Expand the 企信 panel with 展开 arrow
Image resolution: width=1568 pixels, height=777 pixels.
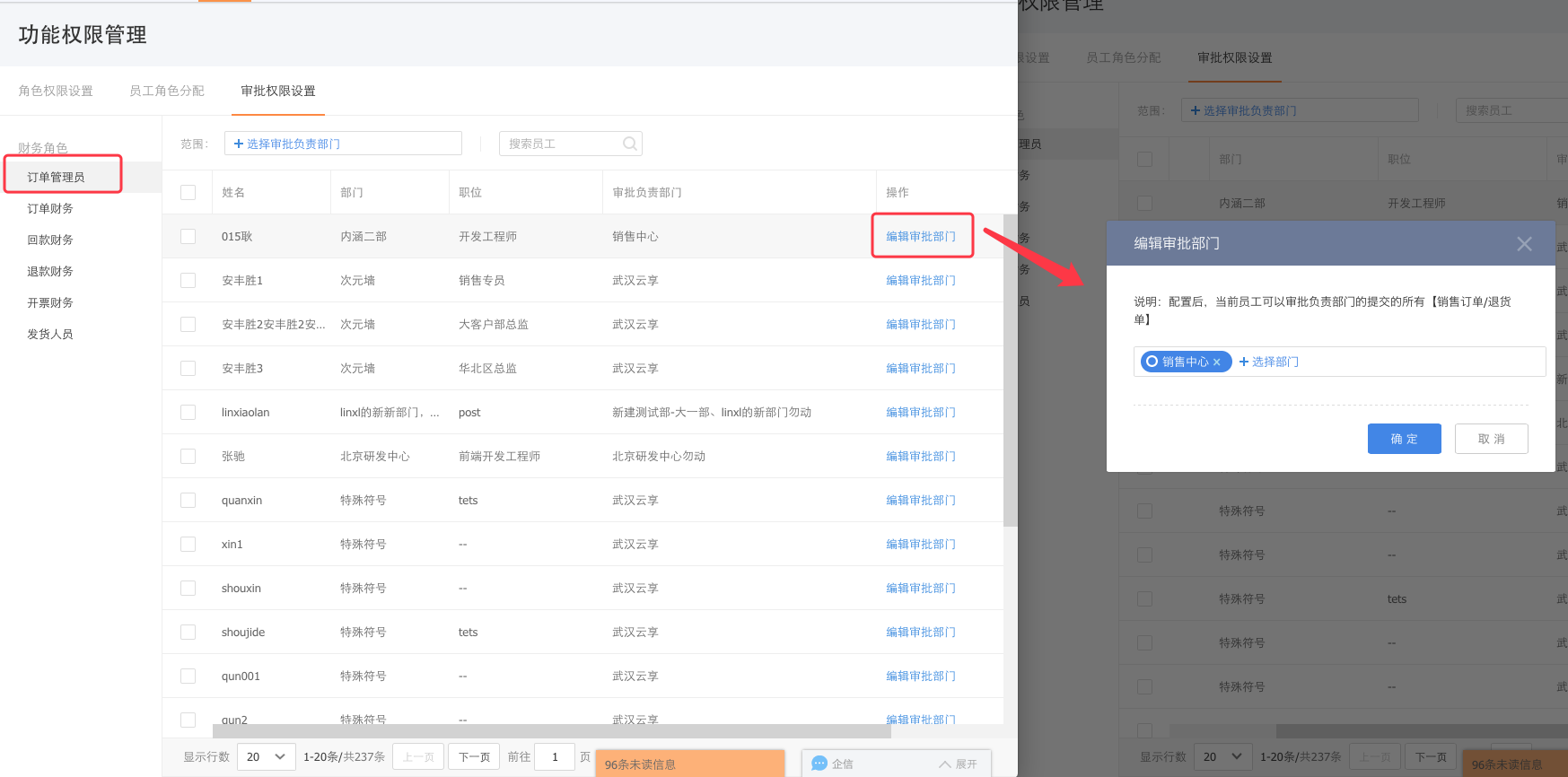958,764
